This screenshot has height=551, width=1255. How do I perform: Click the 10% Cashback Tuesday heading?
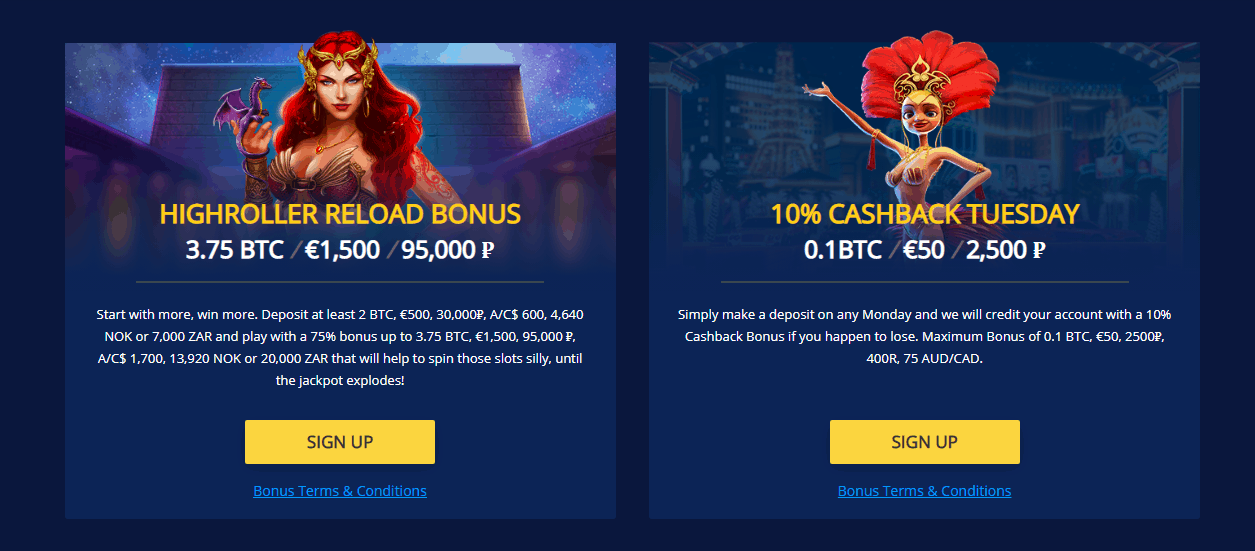click(924, 214)
